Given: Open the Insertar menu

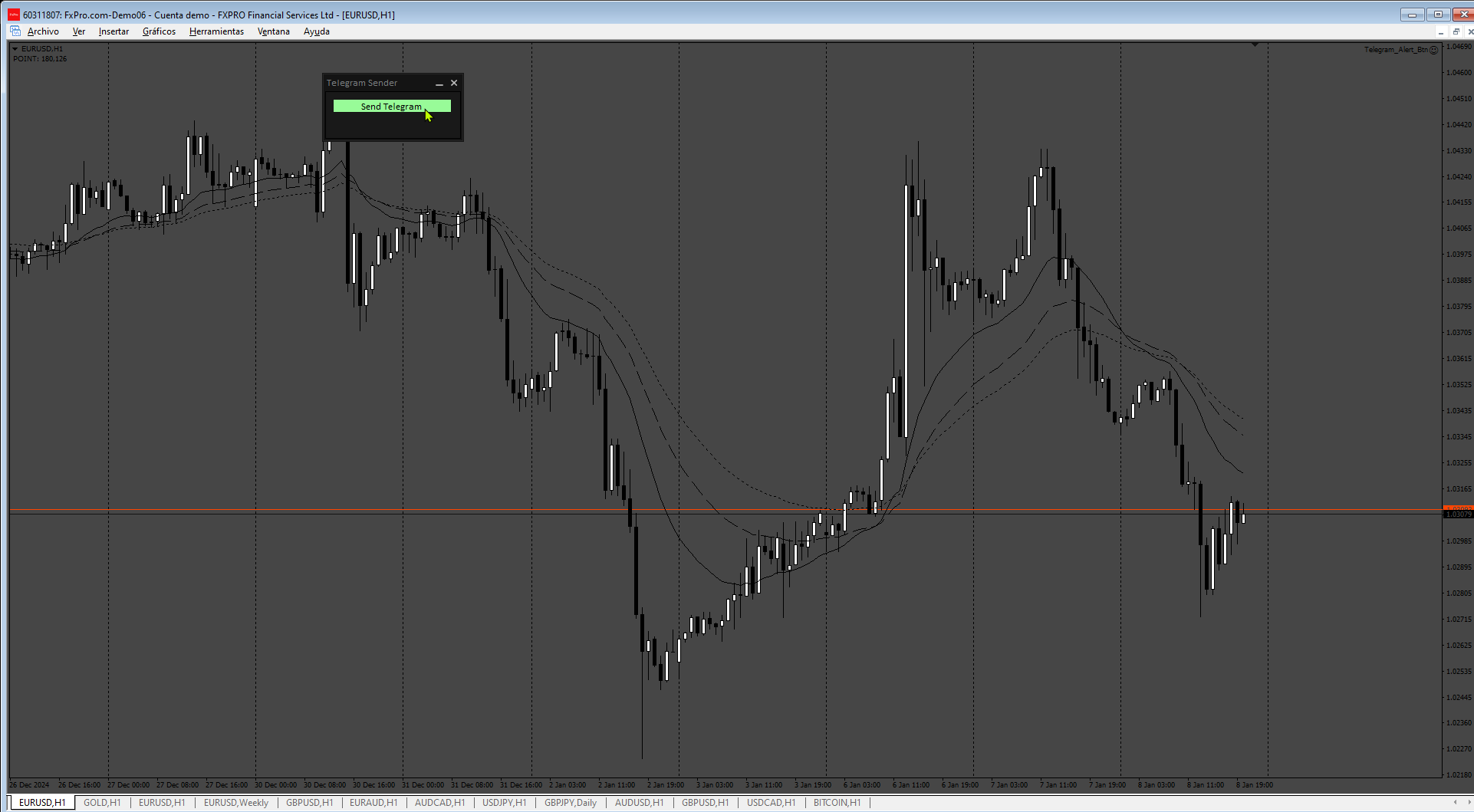Looking at the screenshot, I should pyautogui.click(x=114, y=31).
